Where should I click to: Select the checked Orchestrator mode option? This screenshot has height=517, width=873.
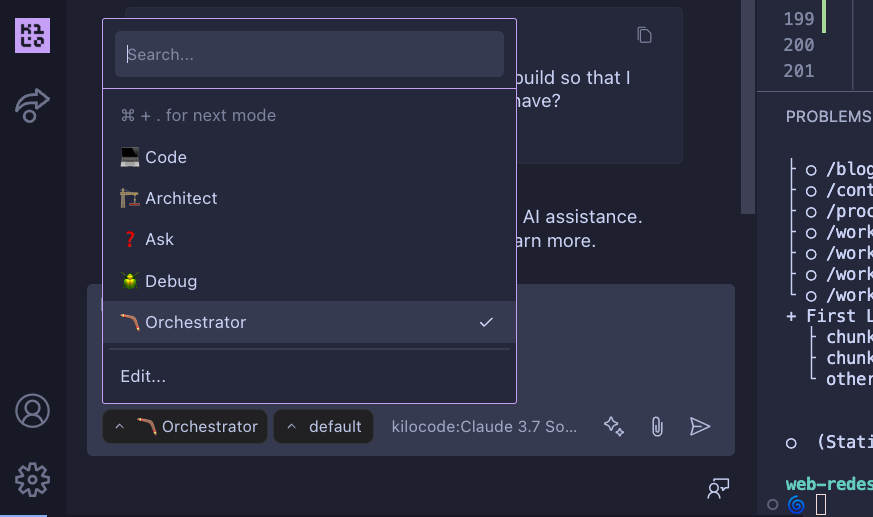[309, 322]
